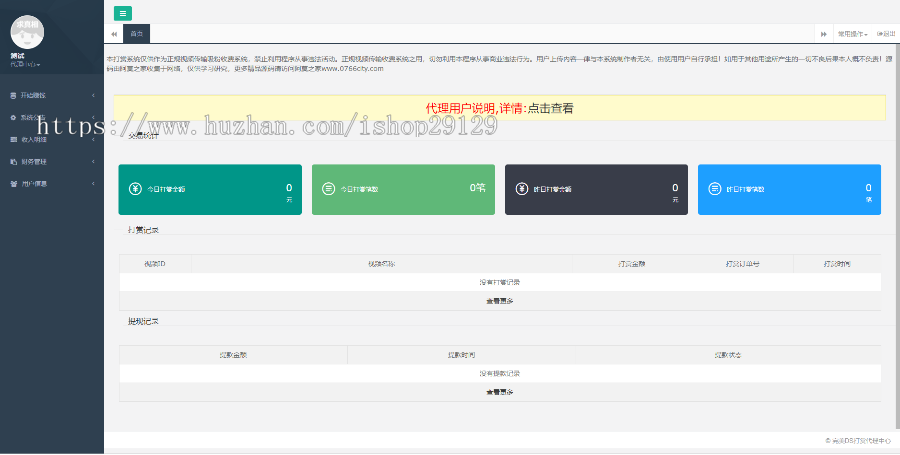Click the 测试 username in sidebar
The width and height of the screenshot is (900, 455).
pos(17,56)
